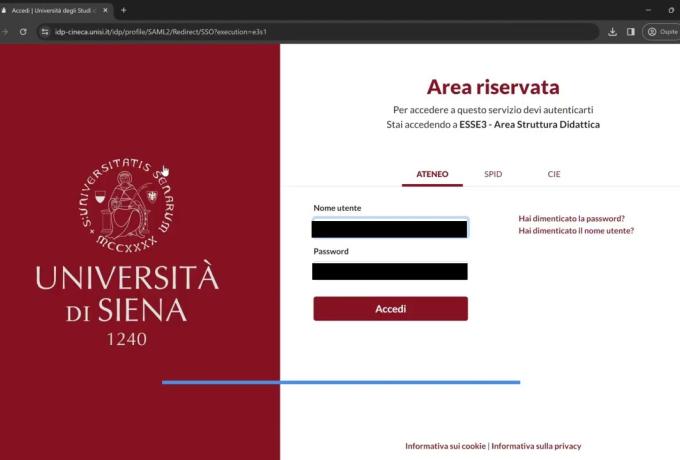
Task: Focus the Password input field
Action: click(x=390, y=271)
